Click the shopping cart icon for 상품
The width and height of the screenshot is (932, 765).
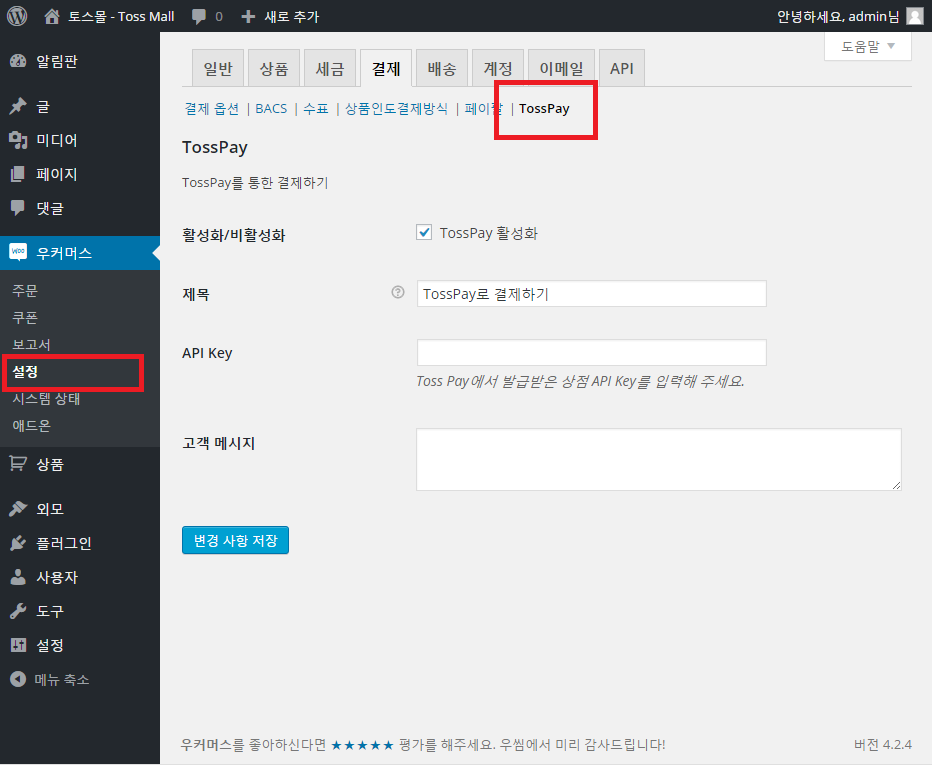tap(18, 464)
